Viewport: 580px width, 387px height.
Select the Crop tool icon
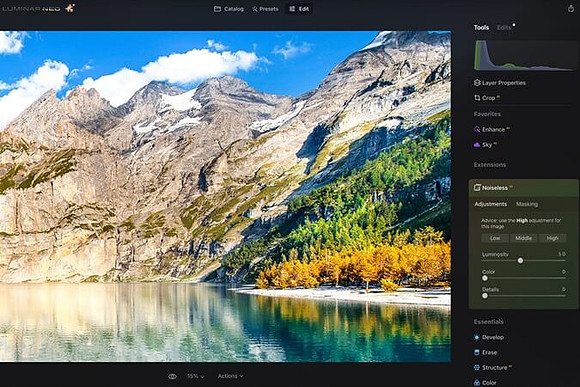(477, 98)
